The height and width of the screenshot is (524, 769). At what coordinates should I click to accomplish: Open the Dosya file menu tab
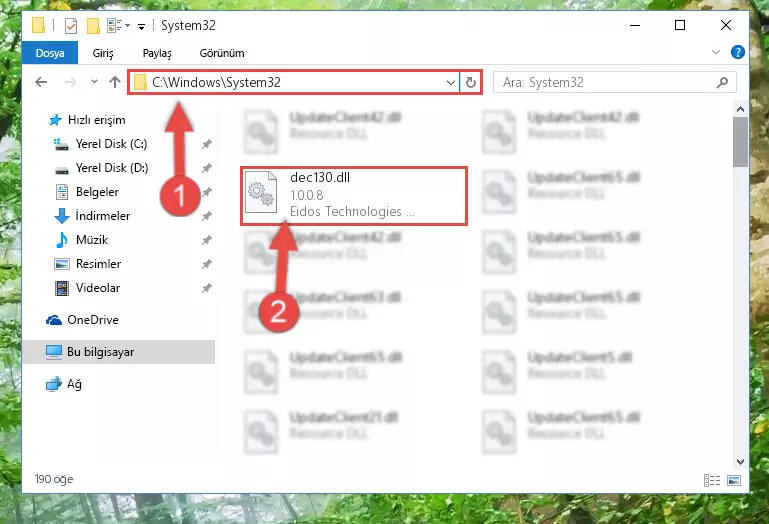[x=50, y=53]
